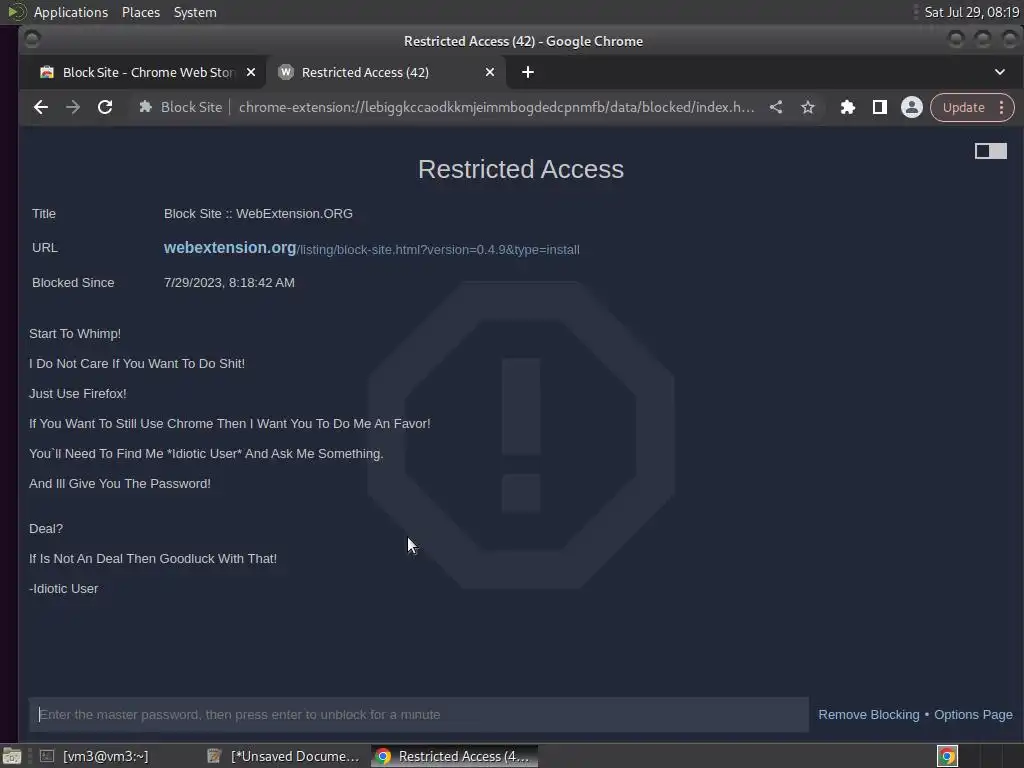Click the signature -Idiotic User

pyautogui.click(x=63, y=589)
